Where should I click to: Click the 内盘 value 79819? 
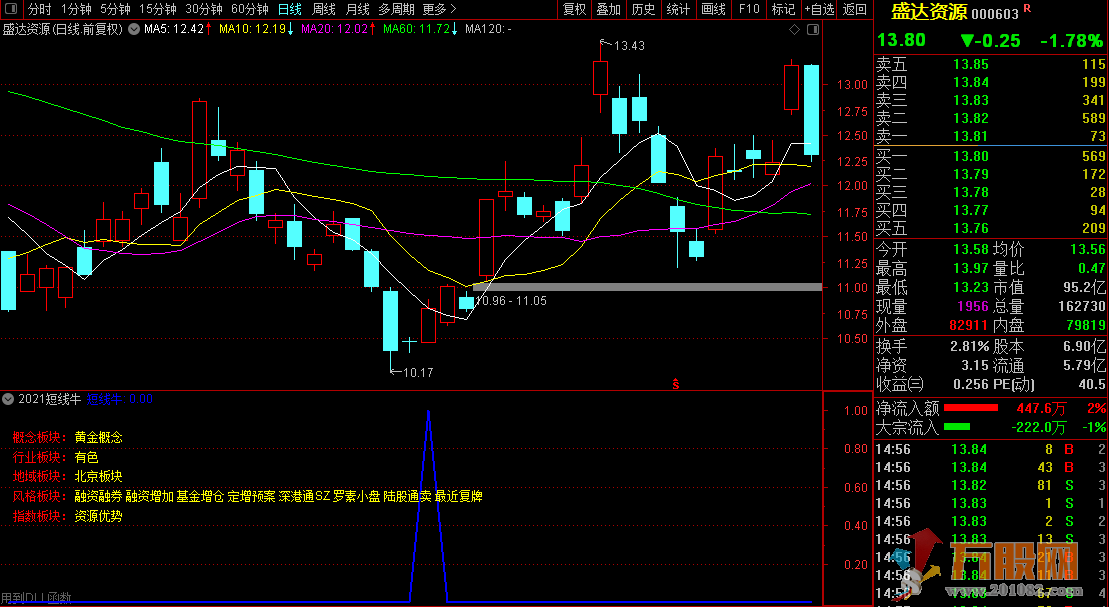tap(1086, 325)
